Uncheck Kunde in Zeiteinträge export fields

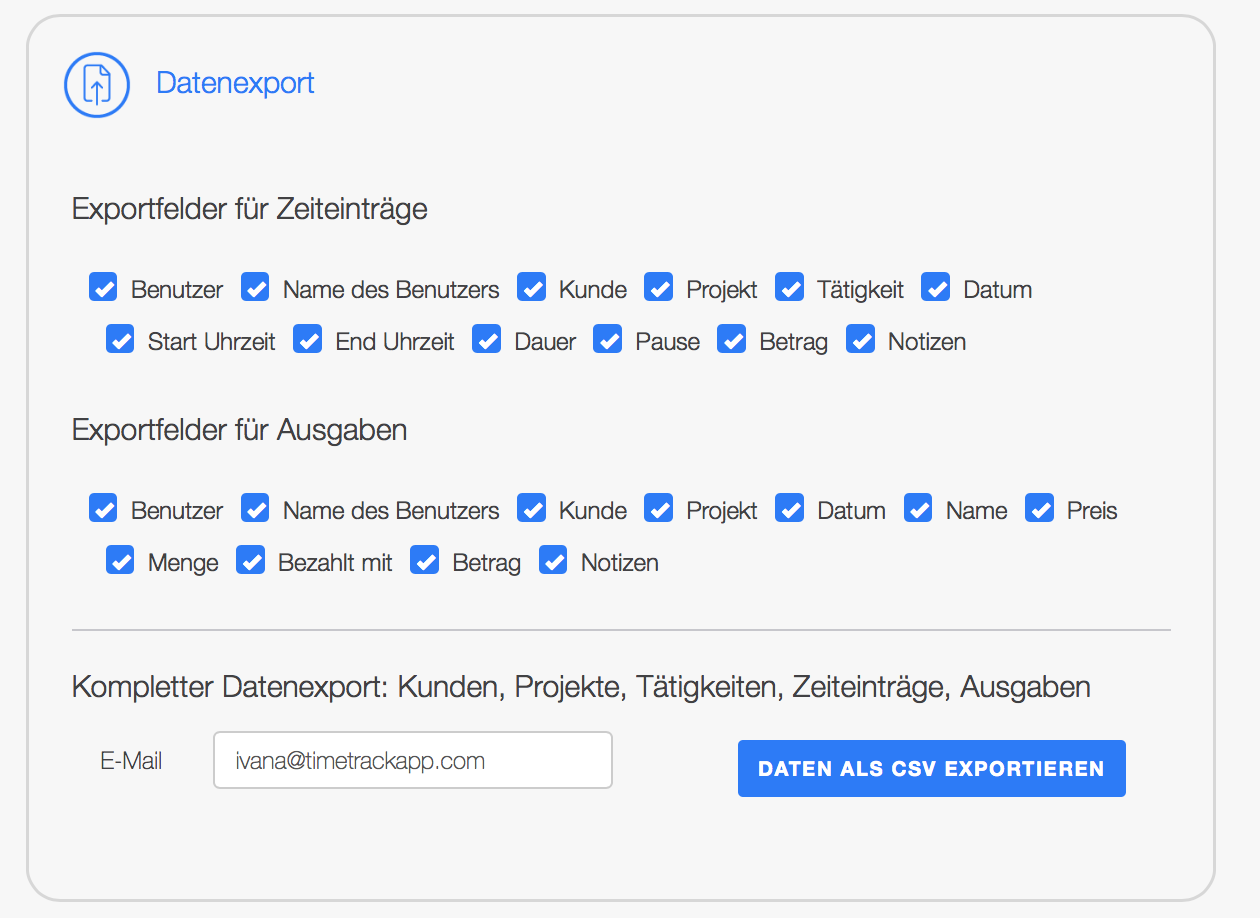coord(532,287)
